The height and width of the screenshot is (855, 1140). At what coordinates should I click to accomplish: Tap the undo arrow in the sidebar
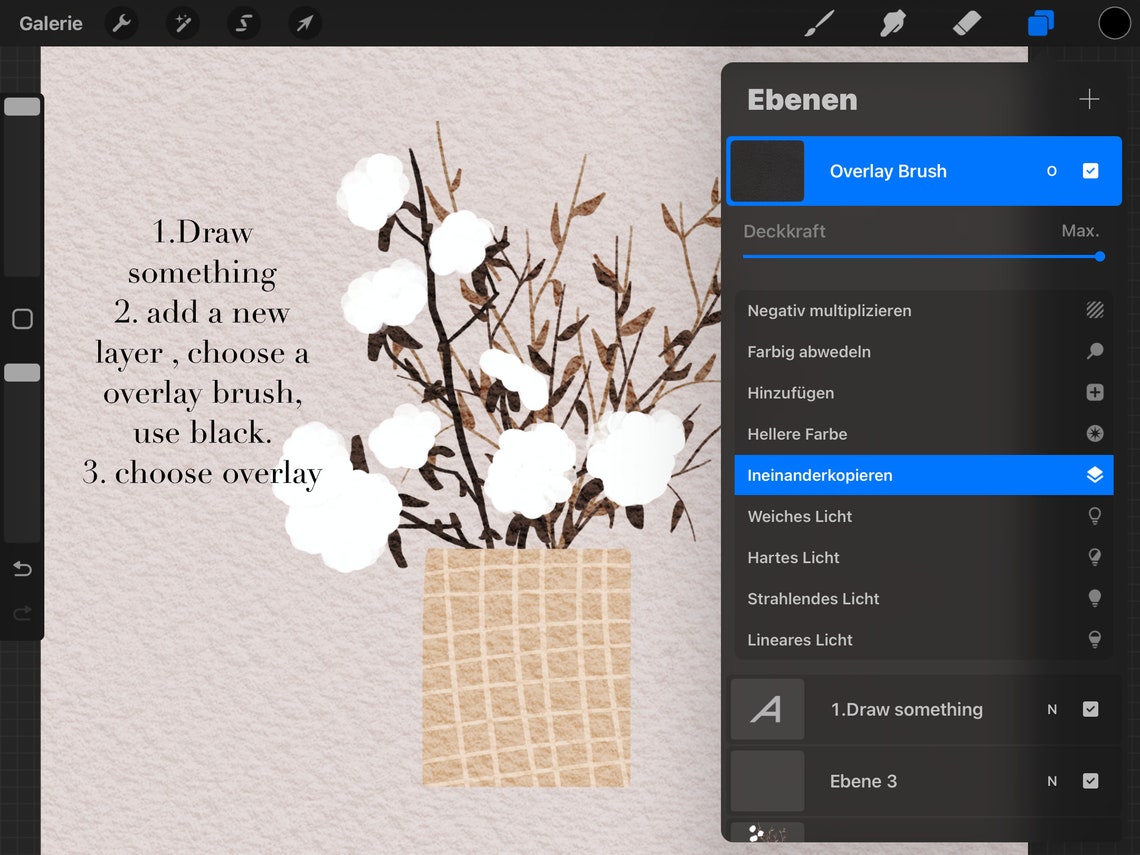pos(21,568)
